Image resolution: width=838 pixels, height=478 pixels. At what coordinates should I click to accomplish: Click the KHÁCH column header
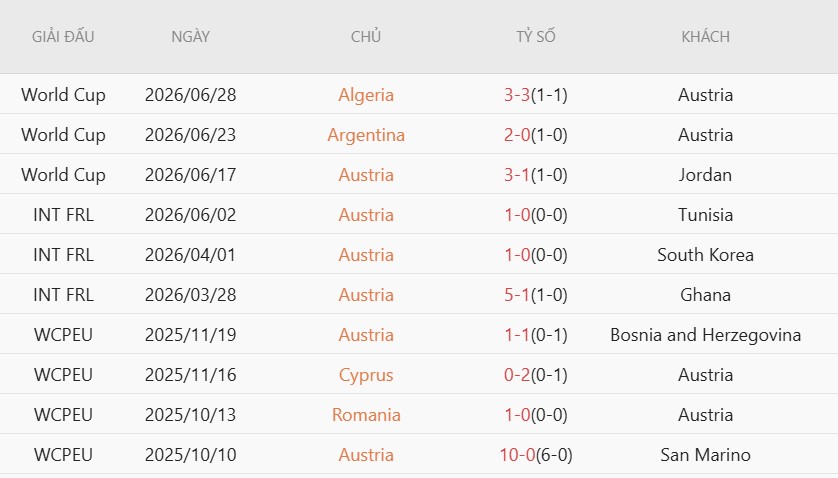pos(705,36)
